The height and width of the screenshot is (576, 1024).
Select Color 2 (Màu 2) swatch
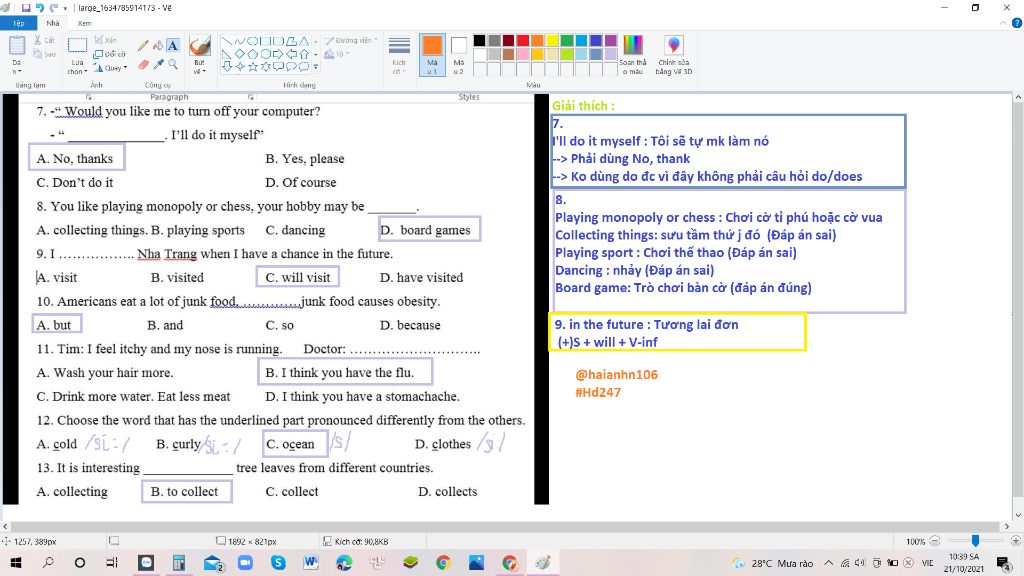(458, 55)
